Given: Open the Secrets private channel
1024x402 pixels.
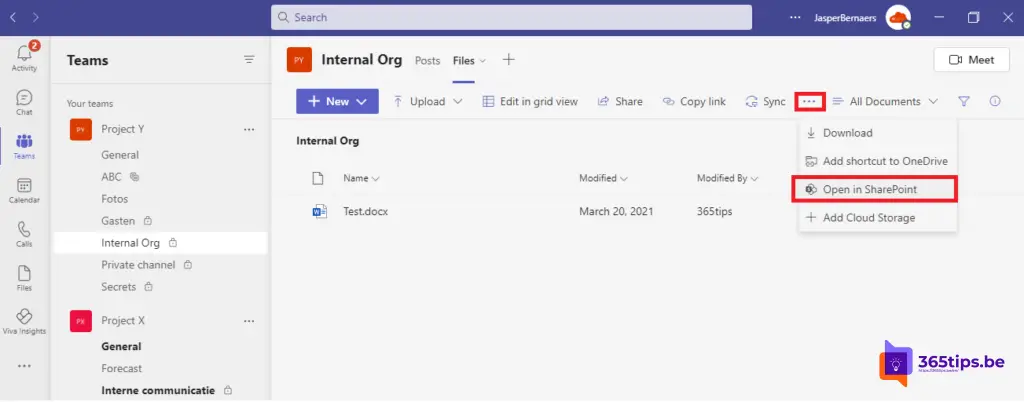Looking at the screenshot, I should tap(119, 287).
